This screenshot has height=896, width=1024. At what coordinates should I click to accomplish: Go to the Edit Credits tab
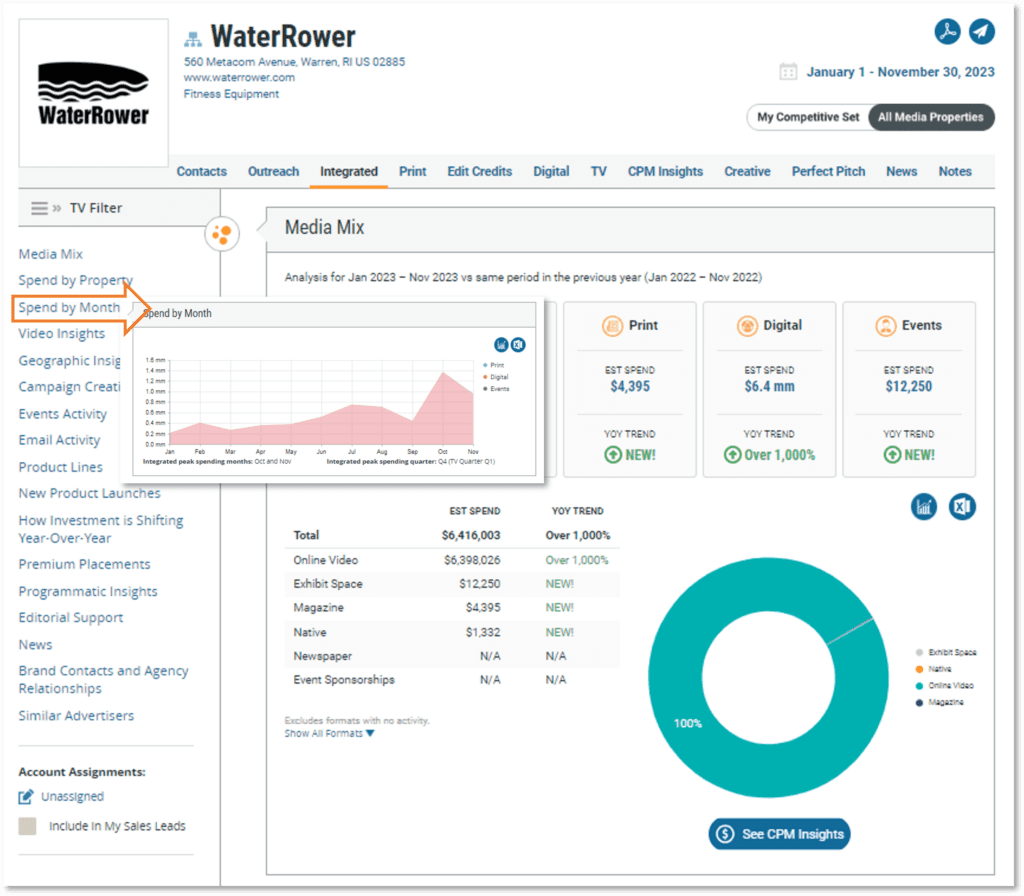479,172
